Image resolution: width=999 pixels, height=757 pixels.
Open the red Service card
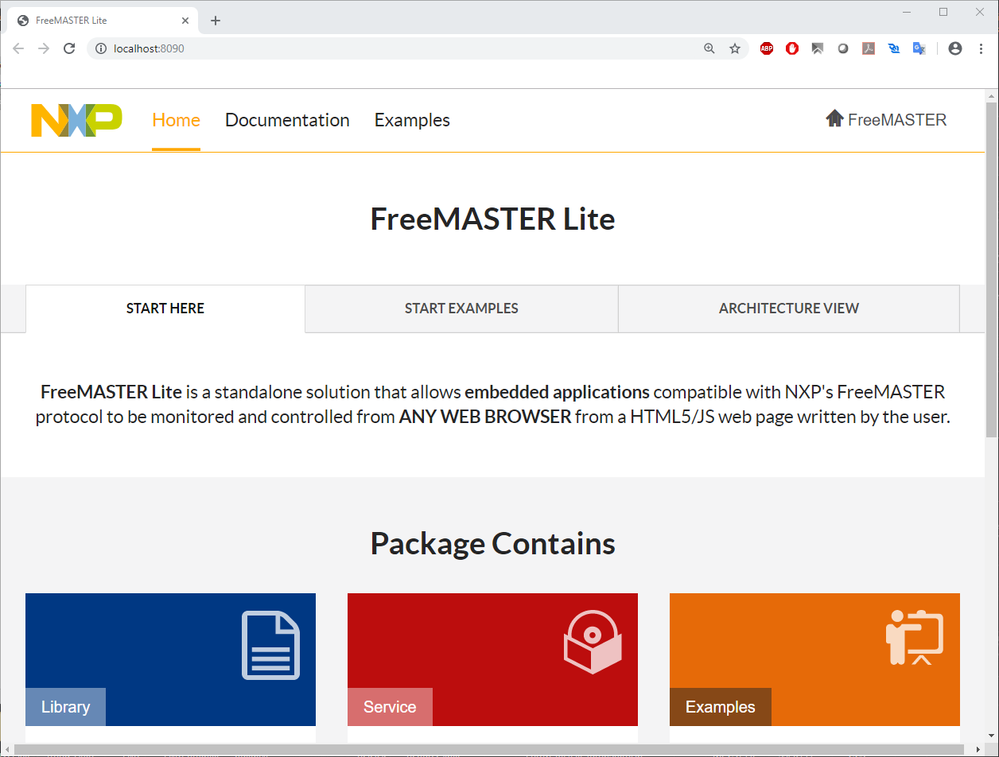coord(492,660)
